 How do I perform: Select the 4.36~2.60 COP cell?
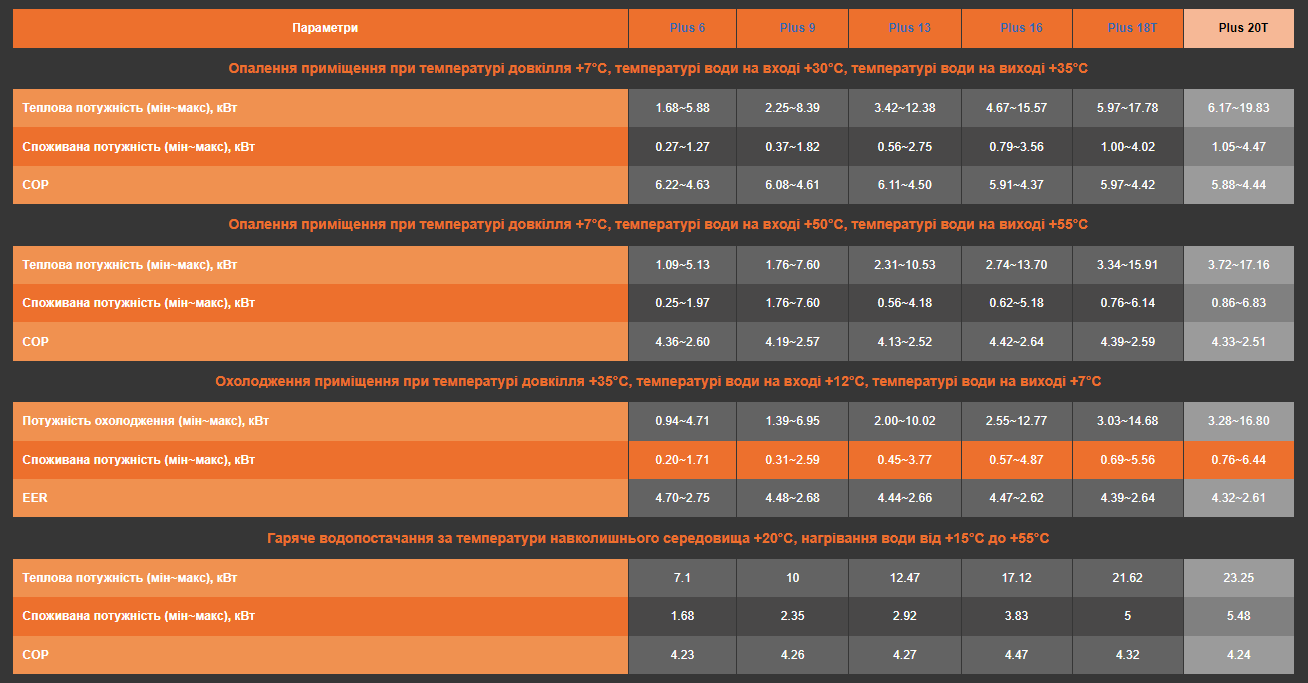[x=682, y=342]
